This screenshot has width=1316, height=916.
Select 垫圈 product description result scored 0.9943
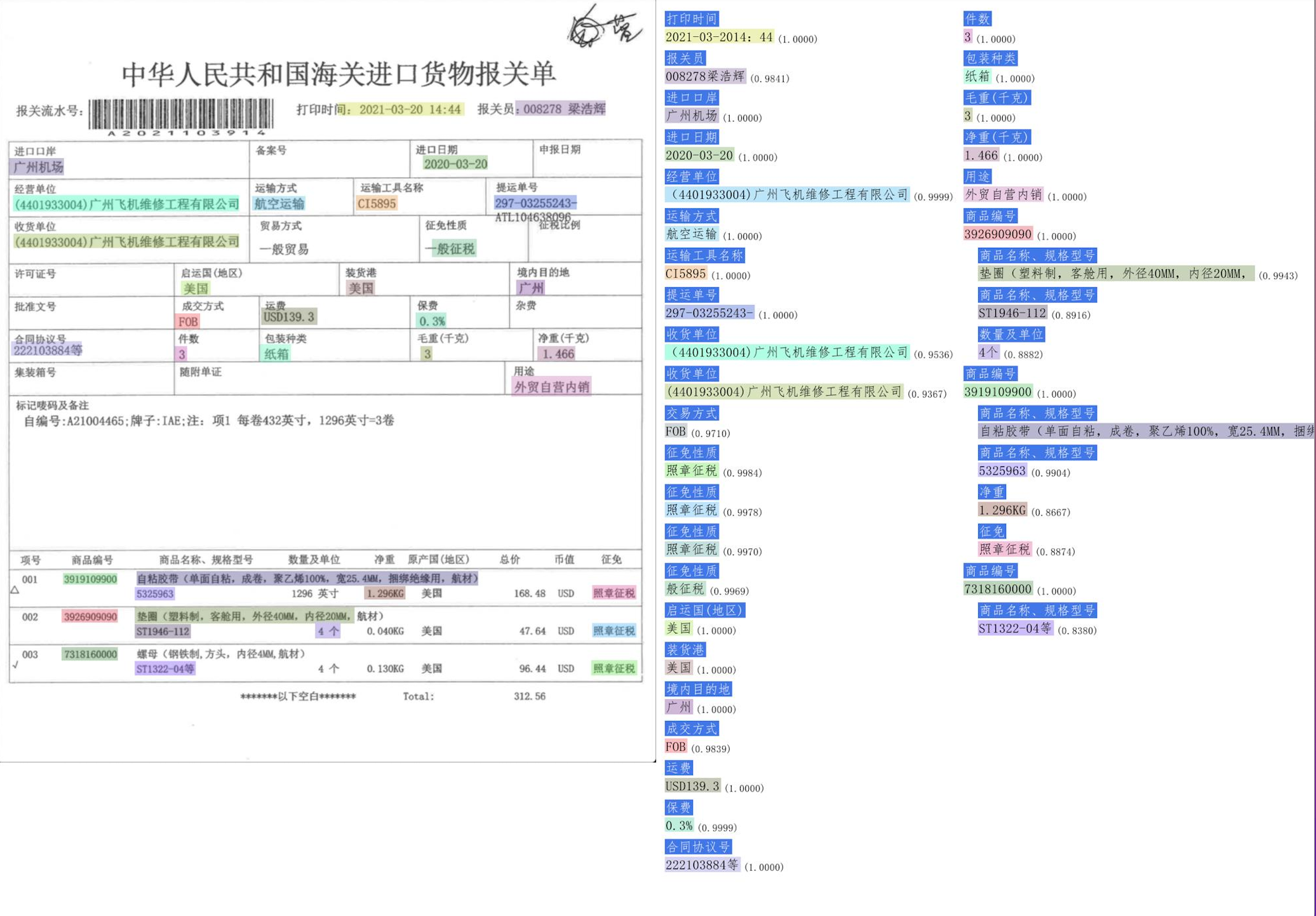[x=1116, y=274]
